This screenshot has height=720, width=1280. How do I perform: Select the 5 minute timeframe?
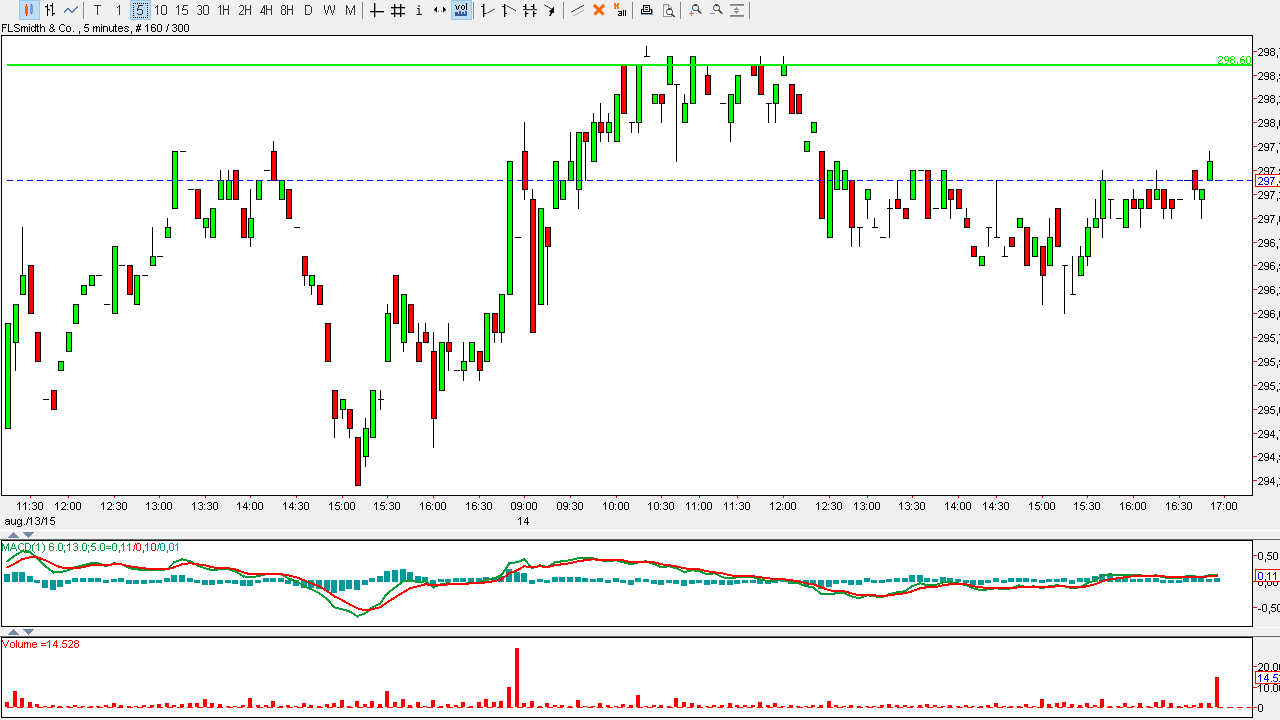[140, 10]
